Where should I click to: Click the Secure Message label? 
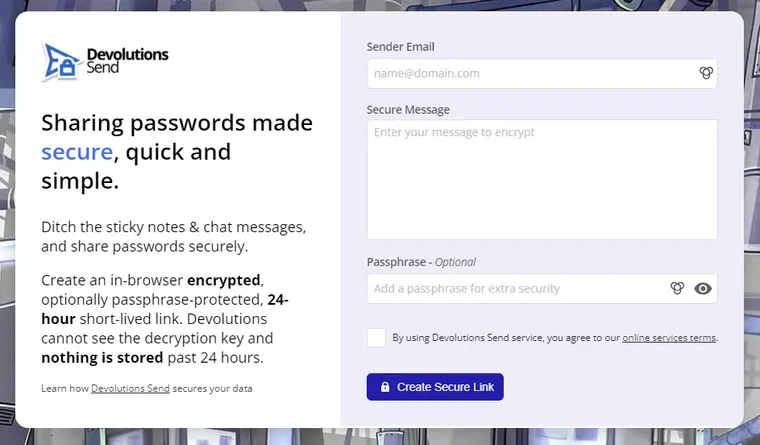pos(408,109)
